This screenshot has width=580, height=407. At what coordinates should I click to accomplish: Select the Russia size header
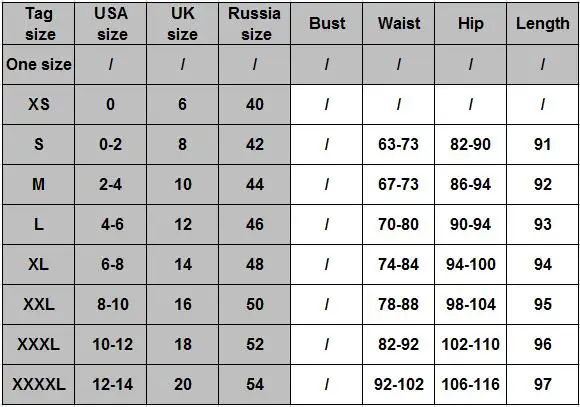tap(254, 24)
